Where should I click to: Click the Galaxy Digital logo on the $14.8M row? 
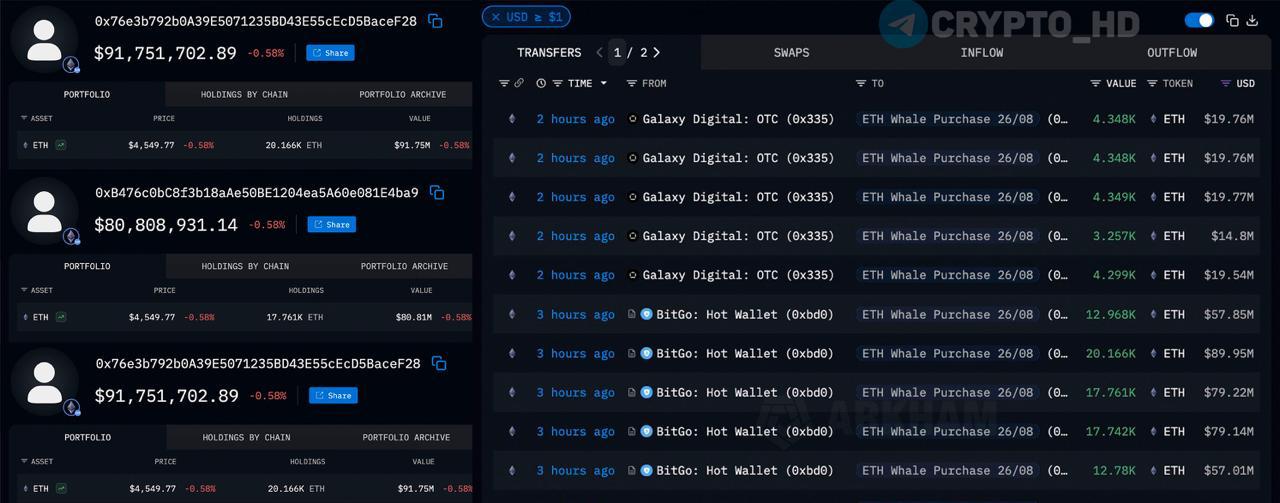pyautogui.click(x=632, y=236)
